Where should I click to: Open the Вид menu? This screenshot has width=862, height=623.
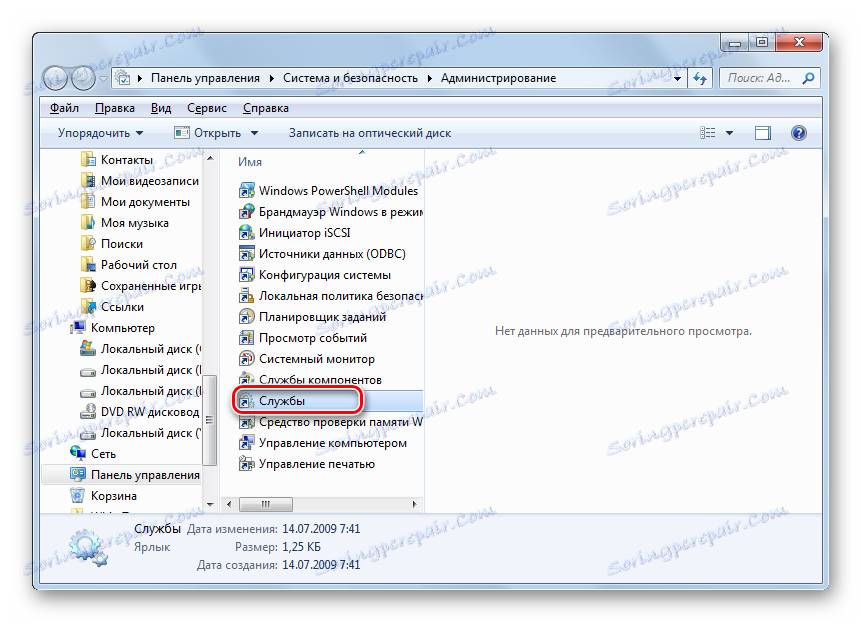[161, 108]
